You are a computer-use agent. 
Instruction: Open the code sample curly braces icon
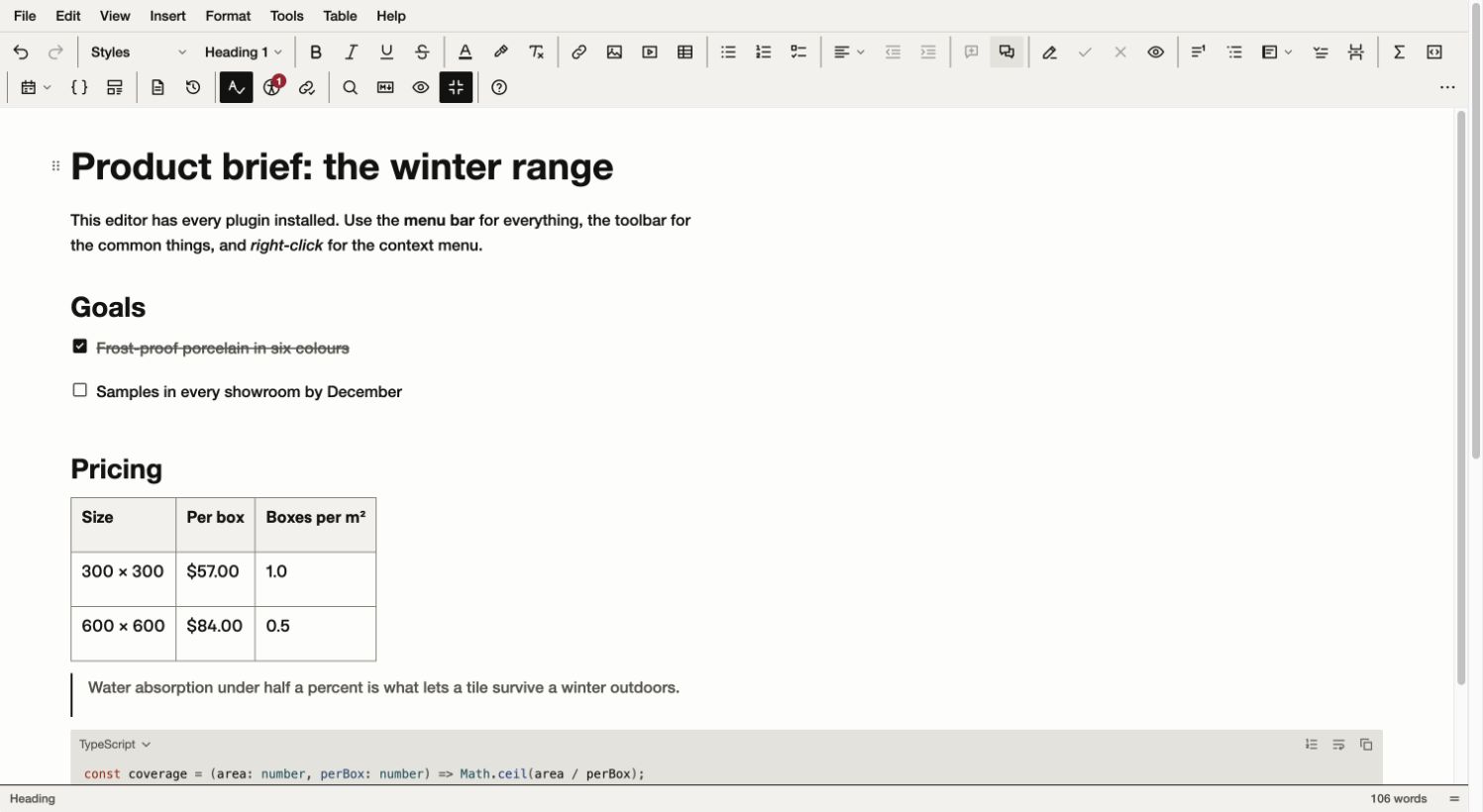pos(79,88)
